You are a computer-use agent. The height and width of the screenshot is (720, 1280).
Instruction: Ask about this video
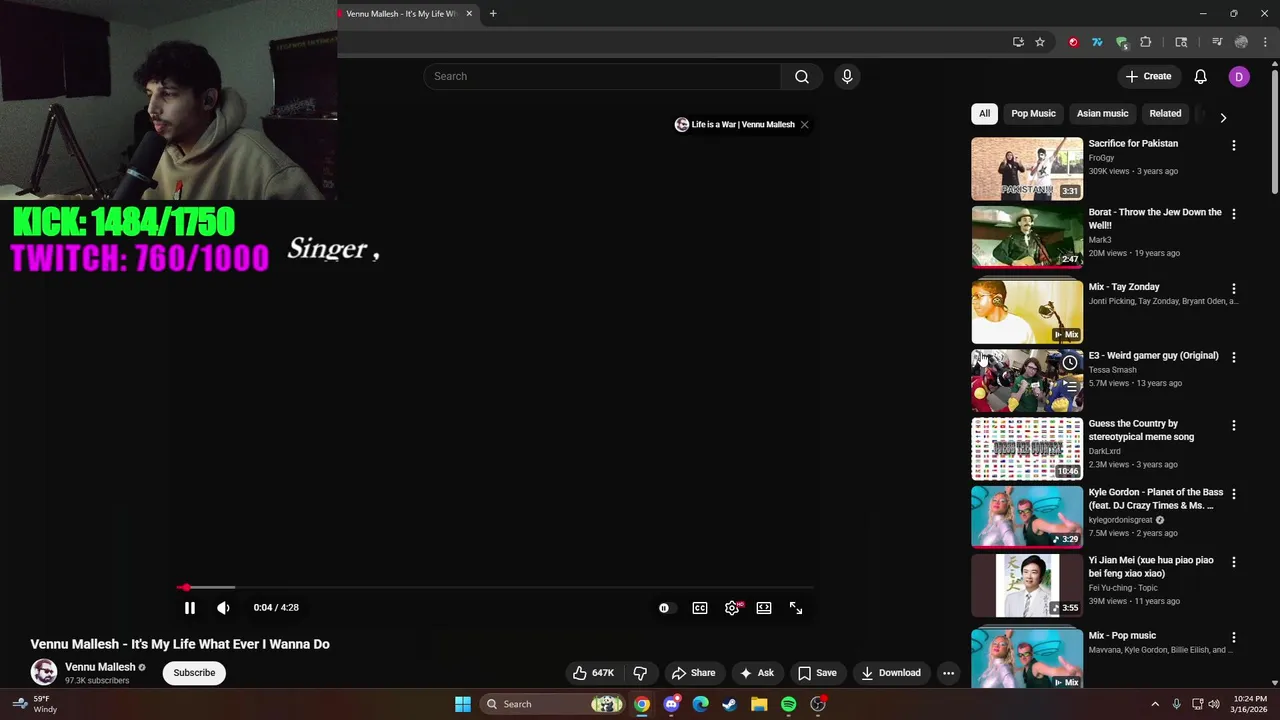point(756,673)
